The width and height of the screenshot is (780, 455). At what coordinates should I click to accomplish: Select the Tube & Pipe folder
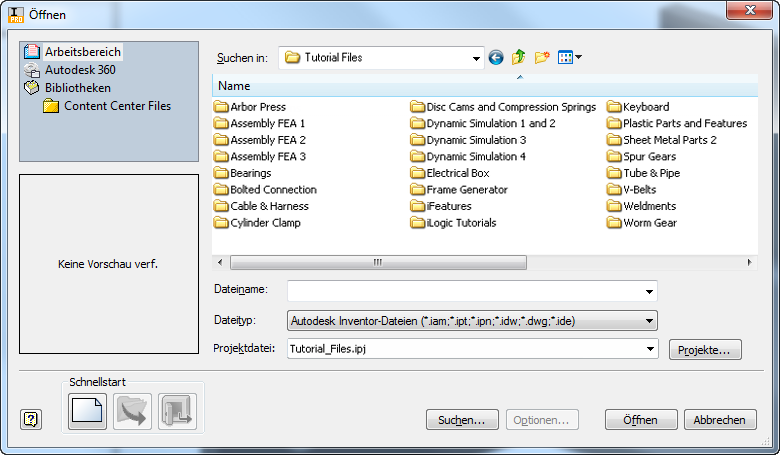coord(644,173)
